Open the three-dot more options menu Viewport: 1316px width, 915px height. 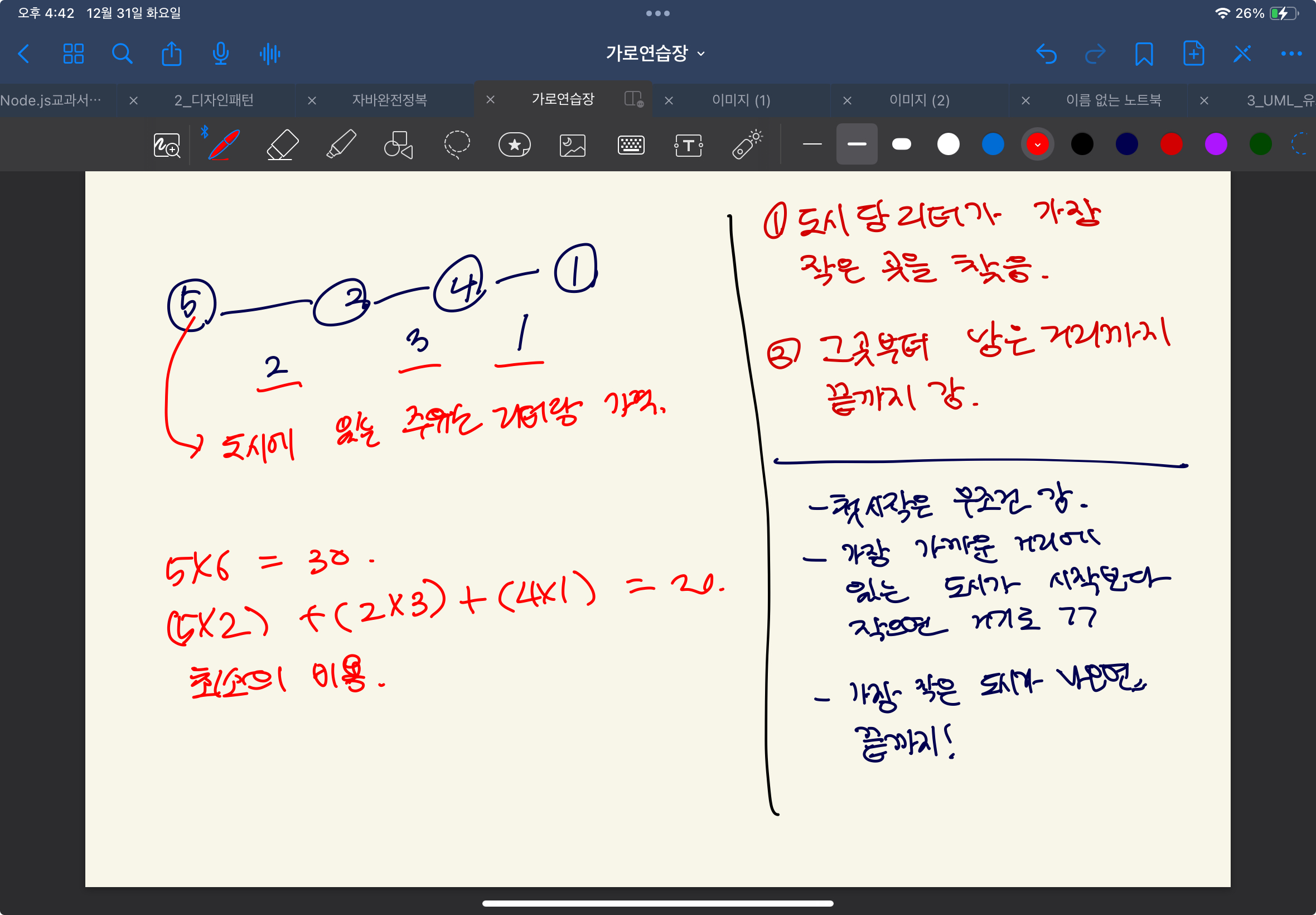point(1291,54)
